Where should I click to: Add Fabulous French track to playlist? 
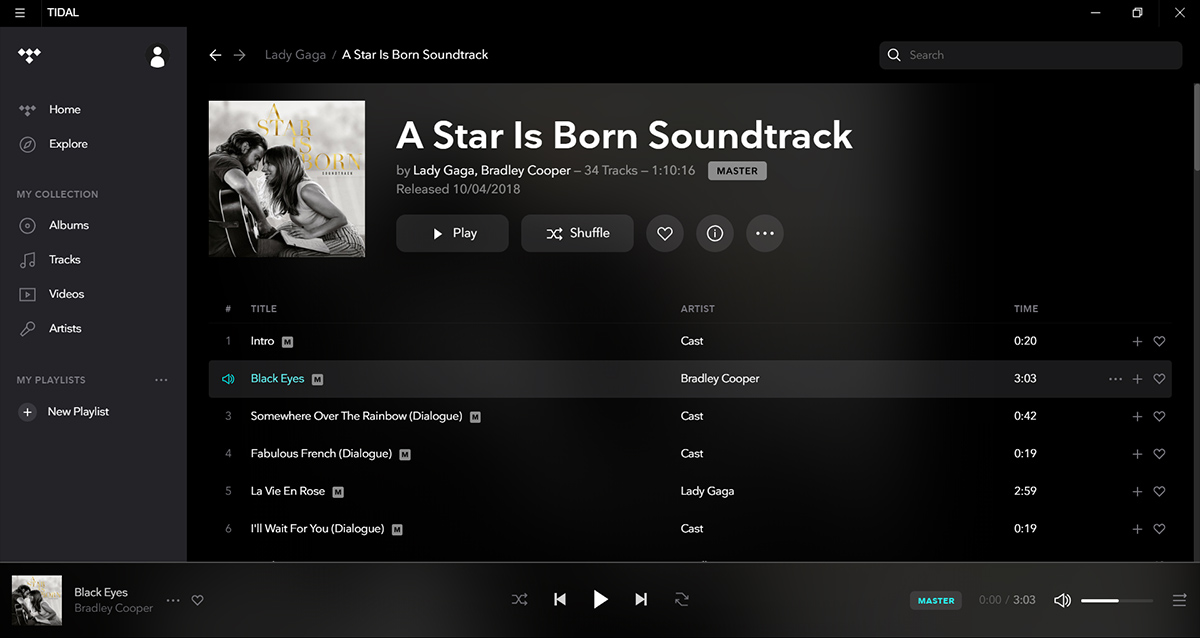(1137, 454)
